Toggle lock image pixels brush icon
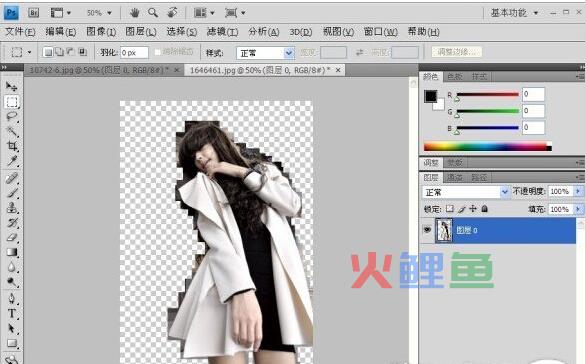 pos(462,209)
